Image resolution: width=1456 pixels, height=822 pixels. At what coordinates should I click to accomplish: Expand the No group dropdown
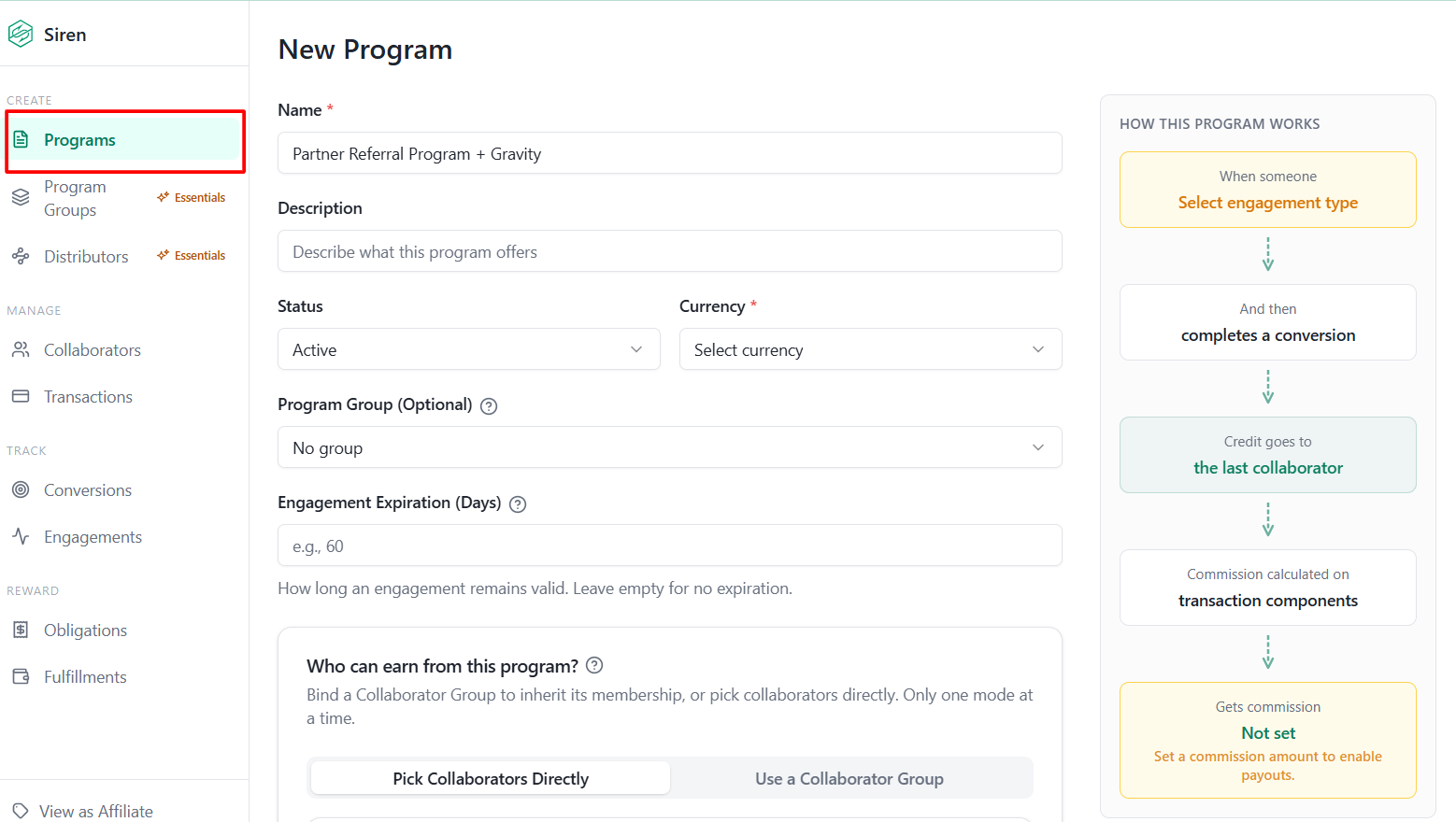[x=670, y=447]
